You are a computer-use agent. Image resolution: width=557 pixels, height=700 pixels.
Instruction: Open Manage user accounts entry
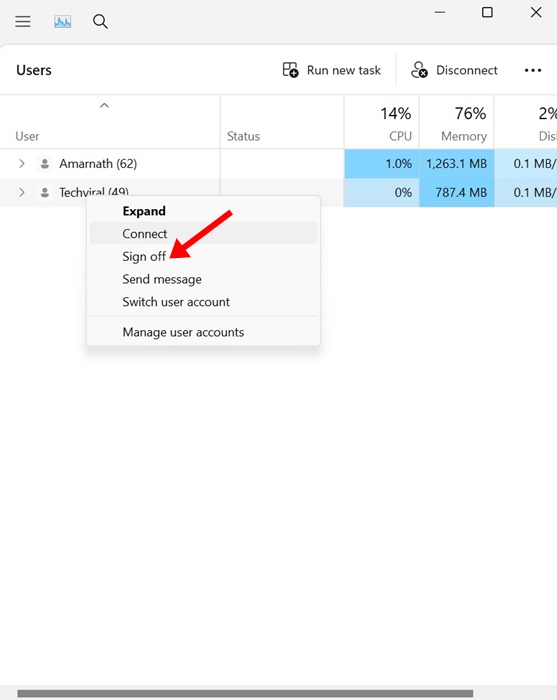click(x=183, y=332)
